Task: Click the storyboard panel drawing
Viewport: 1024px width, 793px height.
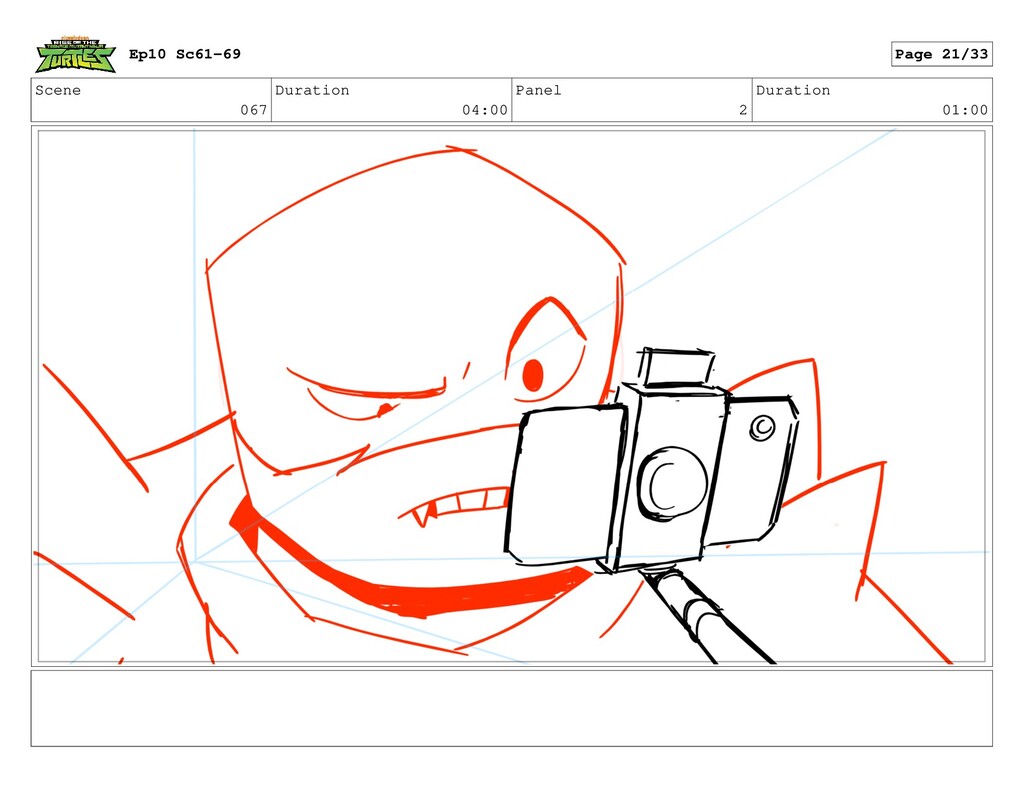Action: (511, 396)
